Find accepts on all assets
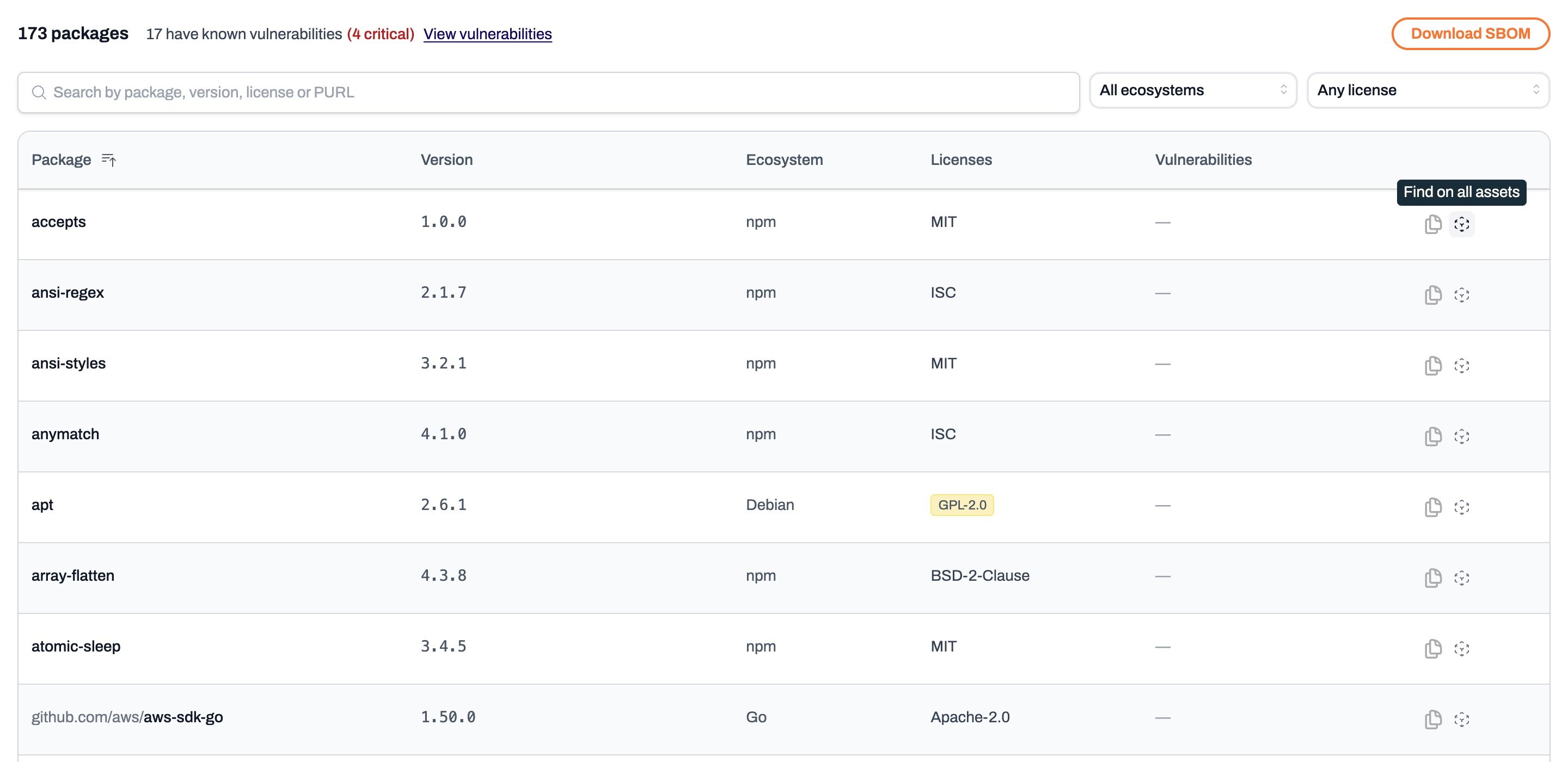 pos(1461,224)
